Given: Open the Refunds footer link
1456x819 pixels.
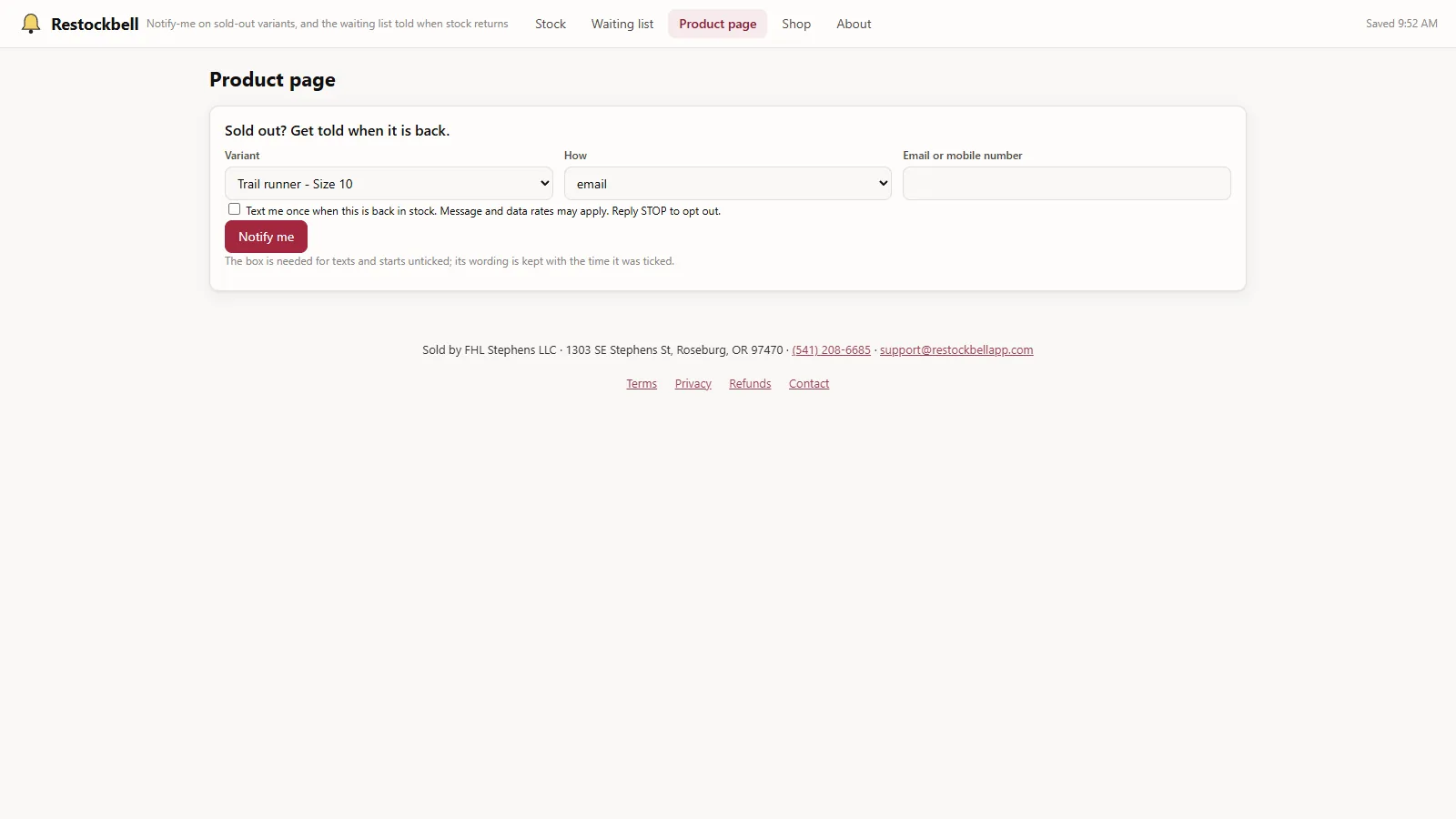Looking at the screenshot, I should 750,384.
